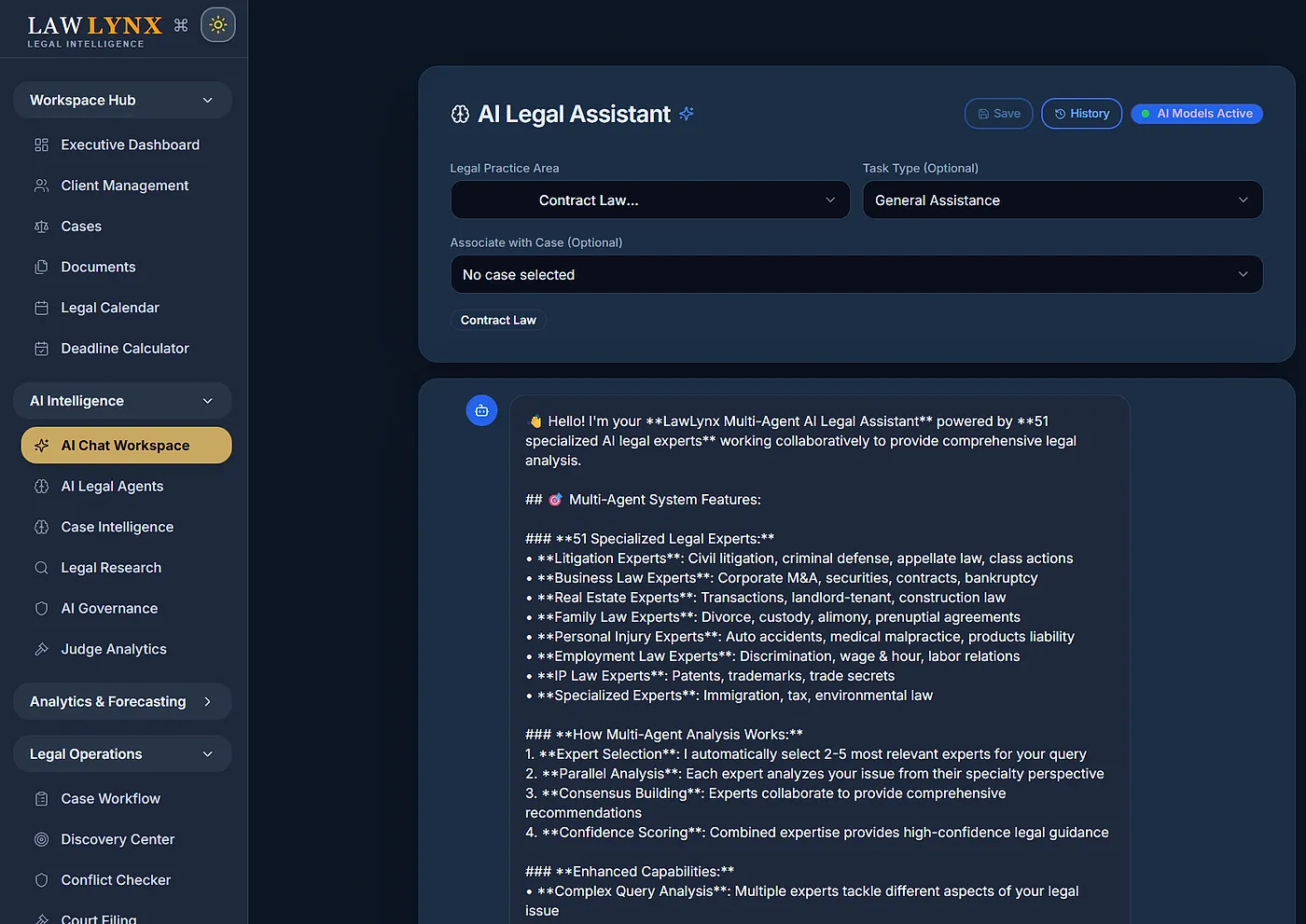Open Executive Dashboard from sidebar

tap(126, 145)
